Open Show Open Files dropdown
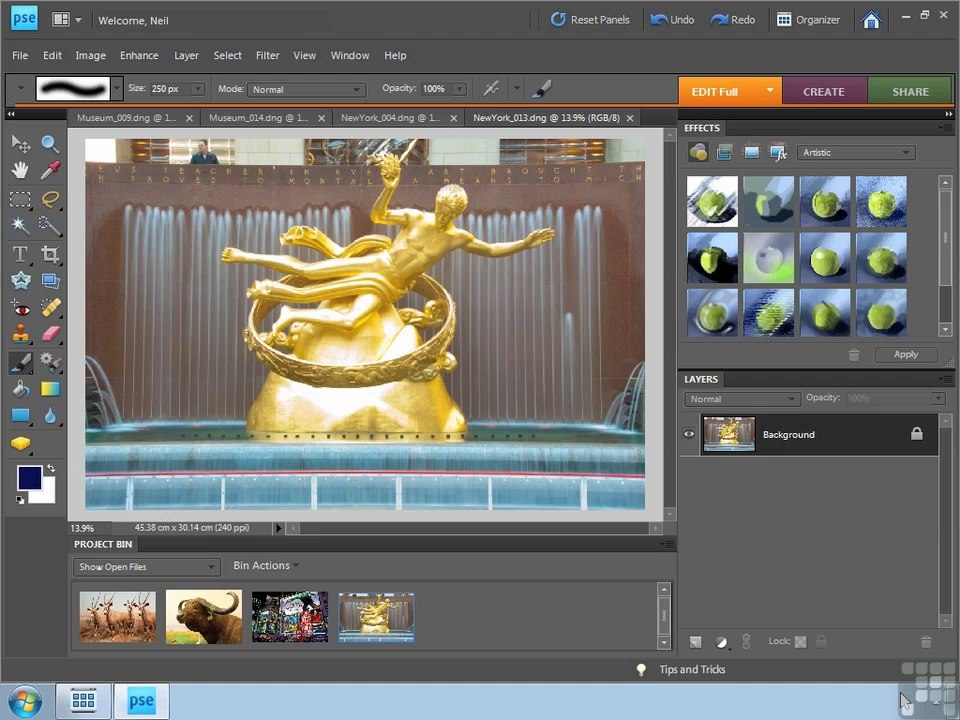 click(x=146, y=567)
